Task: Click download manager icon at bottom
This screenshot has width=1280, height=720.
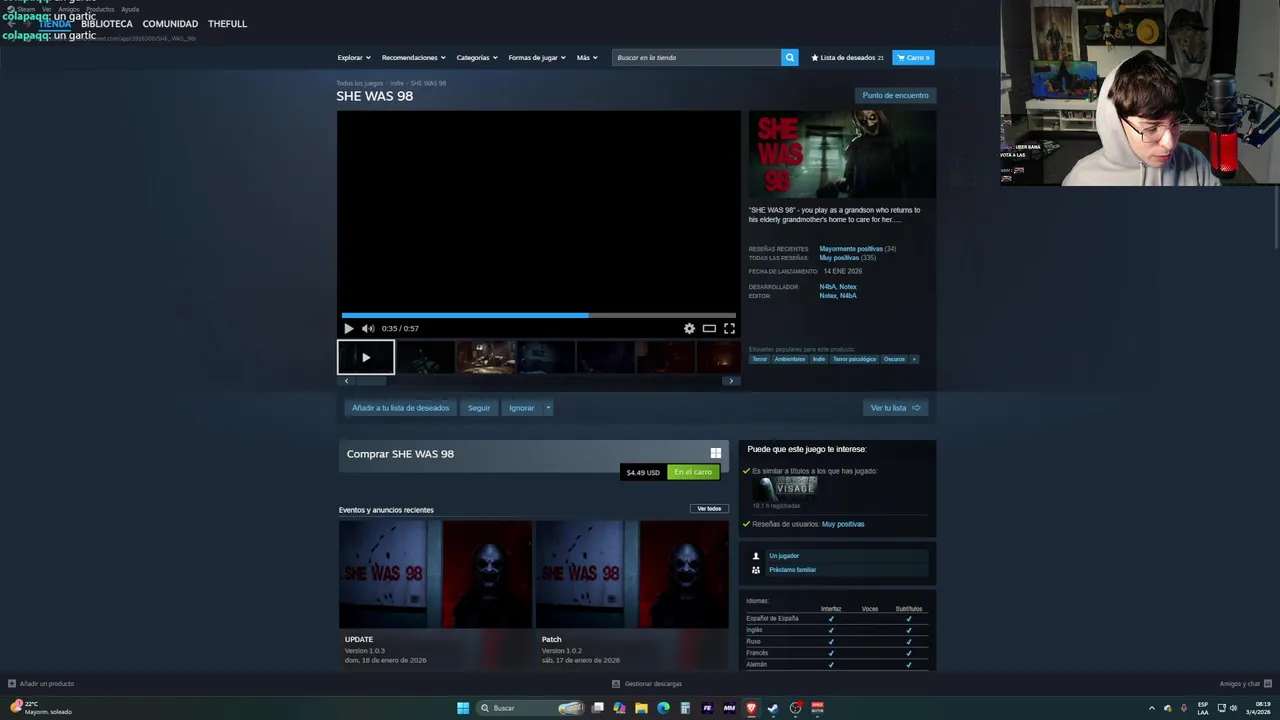Action: [x=616, y=684]
